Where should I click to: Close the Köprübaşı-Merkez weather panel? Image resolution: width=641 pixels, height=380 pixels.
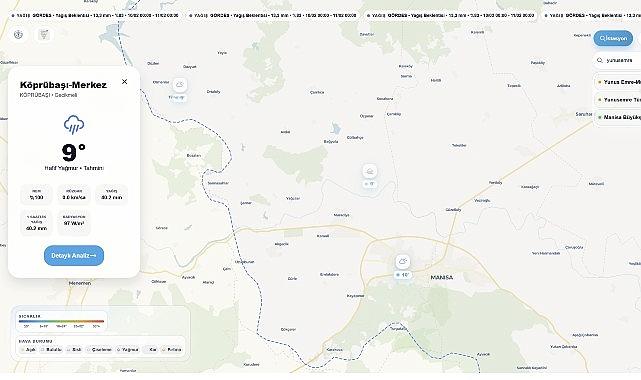click(124, 82)
